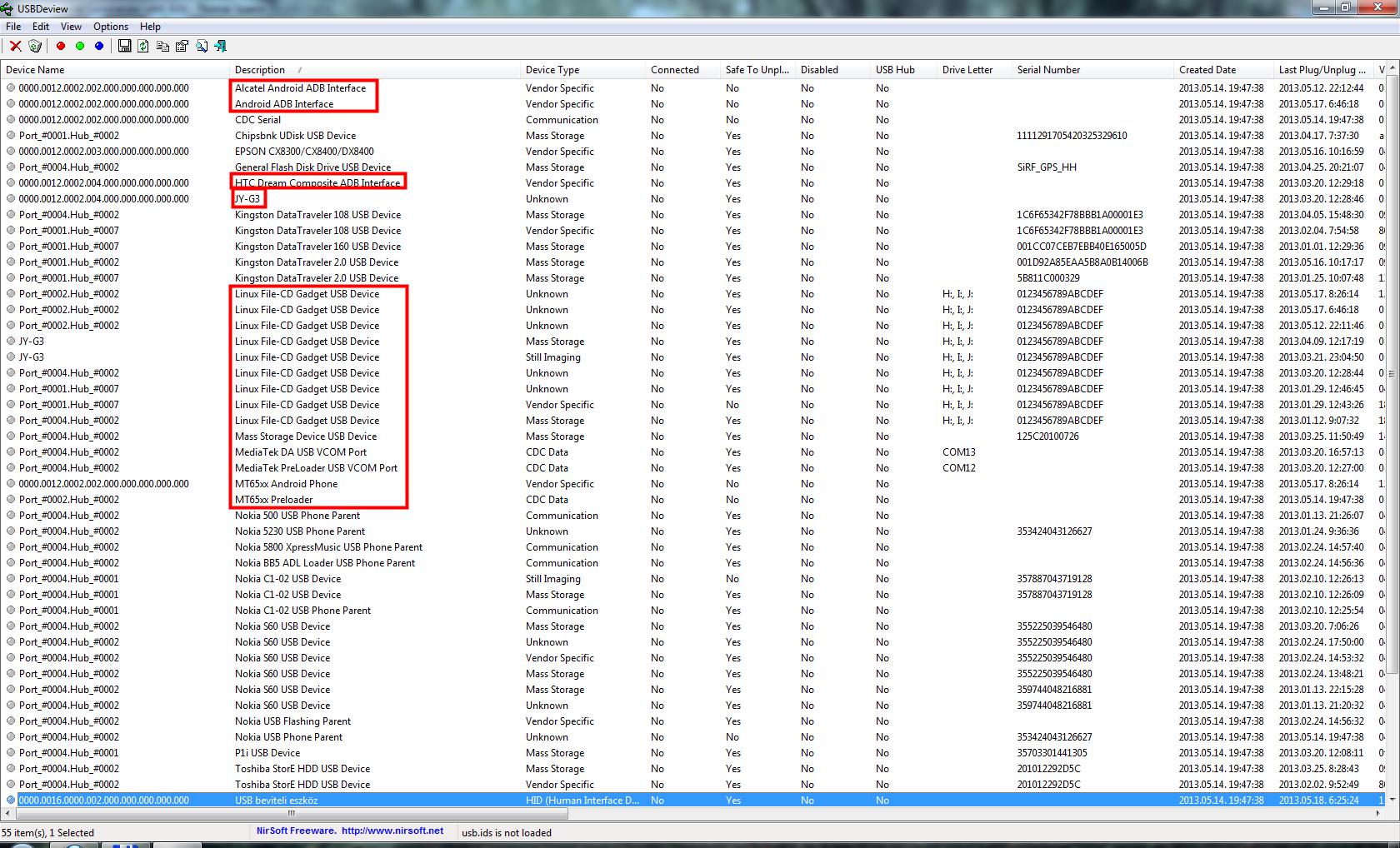Screen dimensions: 1400x848
Task: Click the device icon of the selected USB beviteli eszköz row
Action: [x=11, y=801]
